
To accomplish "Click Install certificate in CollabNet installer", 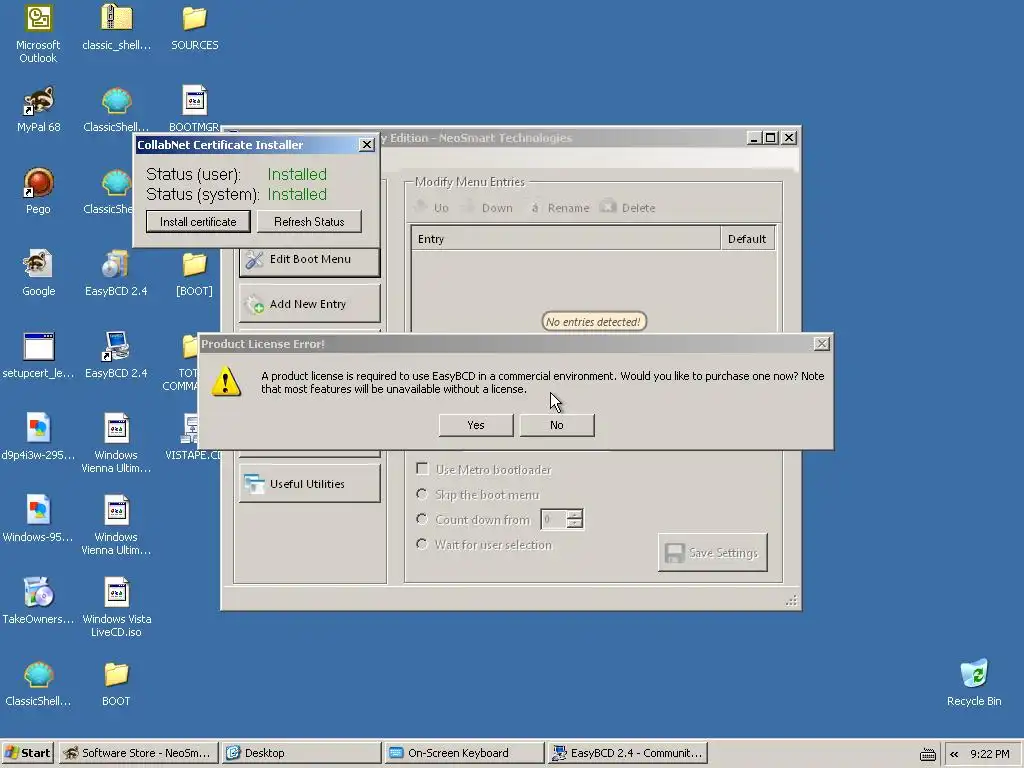I will (x=198, y=221).
